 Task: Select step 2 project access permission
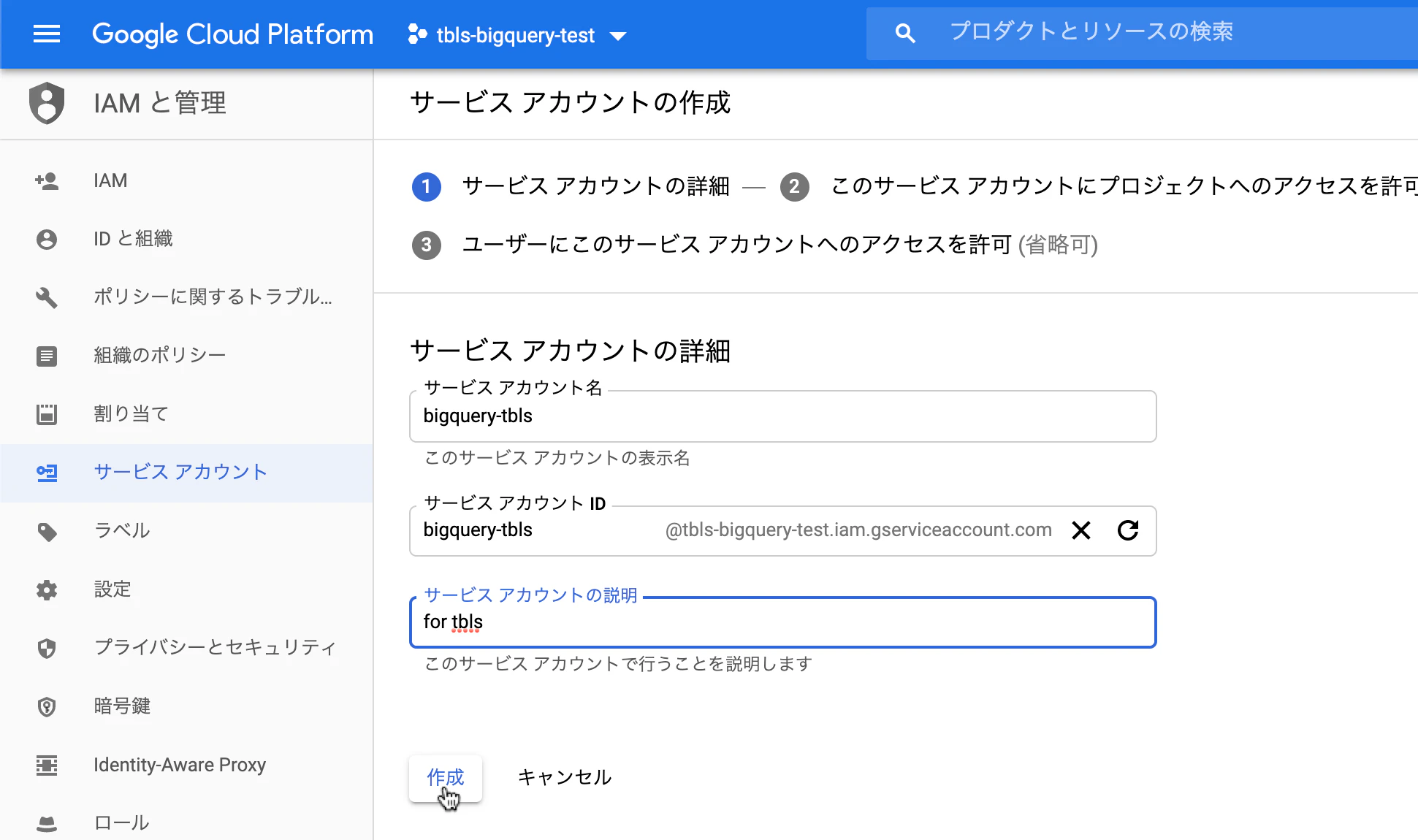(1099, 186)
